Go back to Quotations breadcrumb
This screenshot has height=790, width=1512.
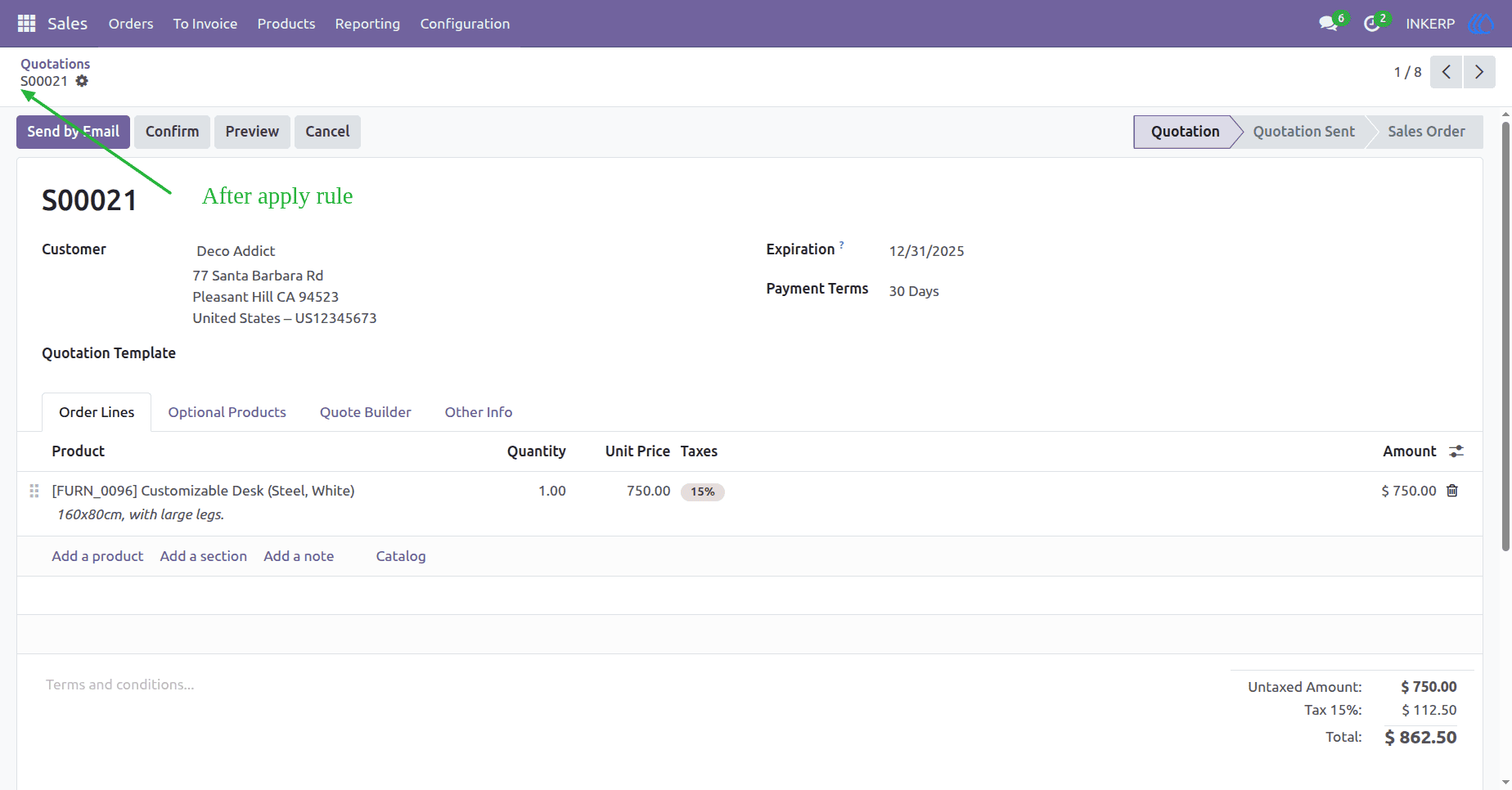(x=56, y=64)
